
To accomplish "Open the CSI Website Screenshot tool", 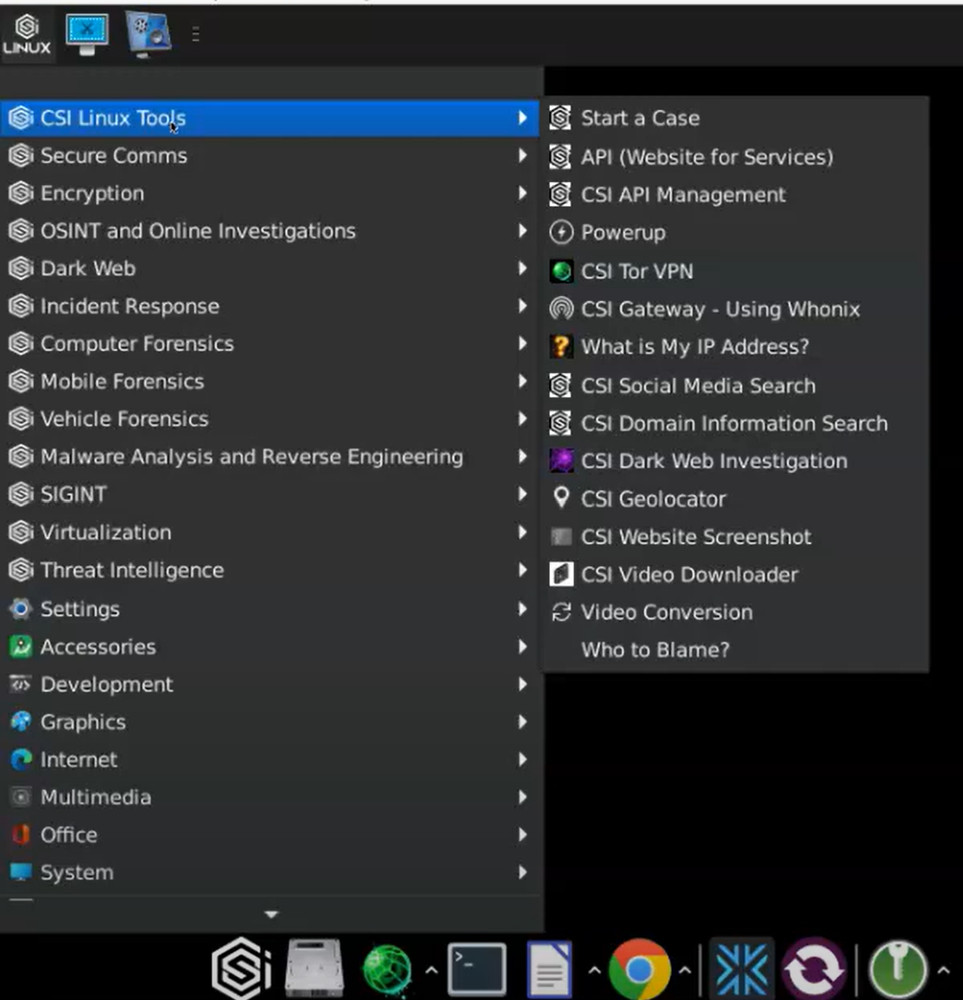I will click(695, 536).
